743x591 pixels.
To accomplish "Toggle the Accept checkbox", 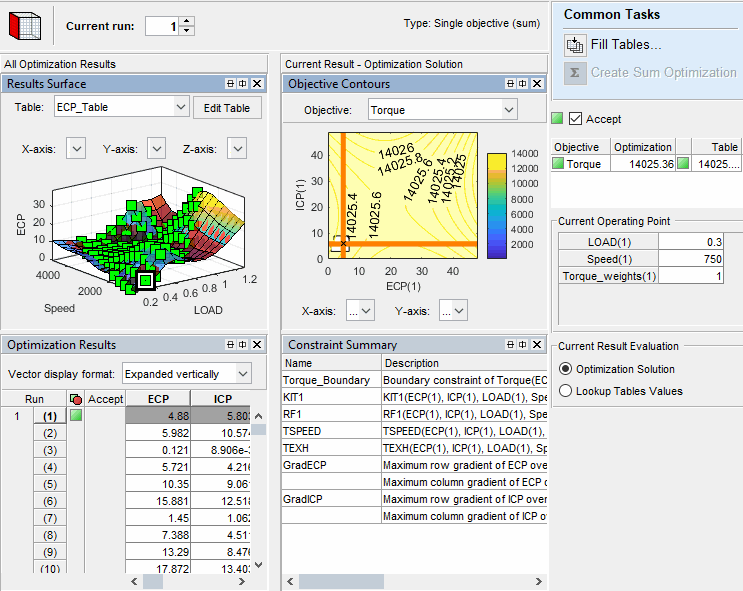I will click(575, 118).
